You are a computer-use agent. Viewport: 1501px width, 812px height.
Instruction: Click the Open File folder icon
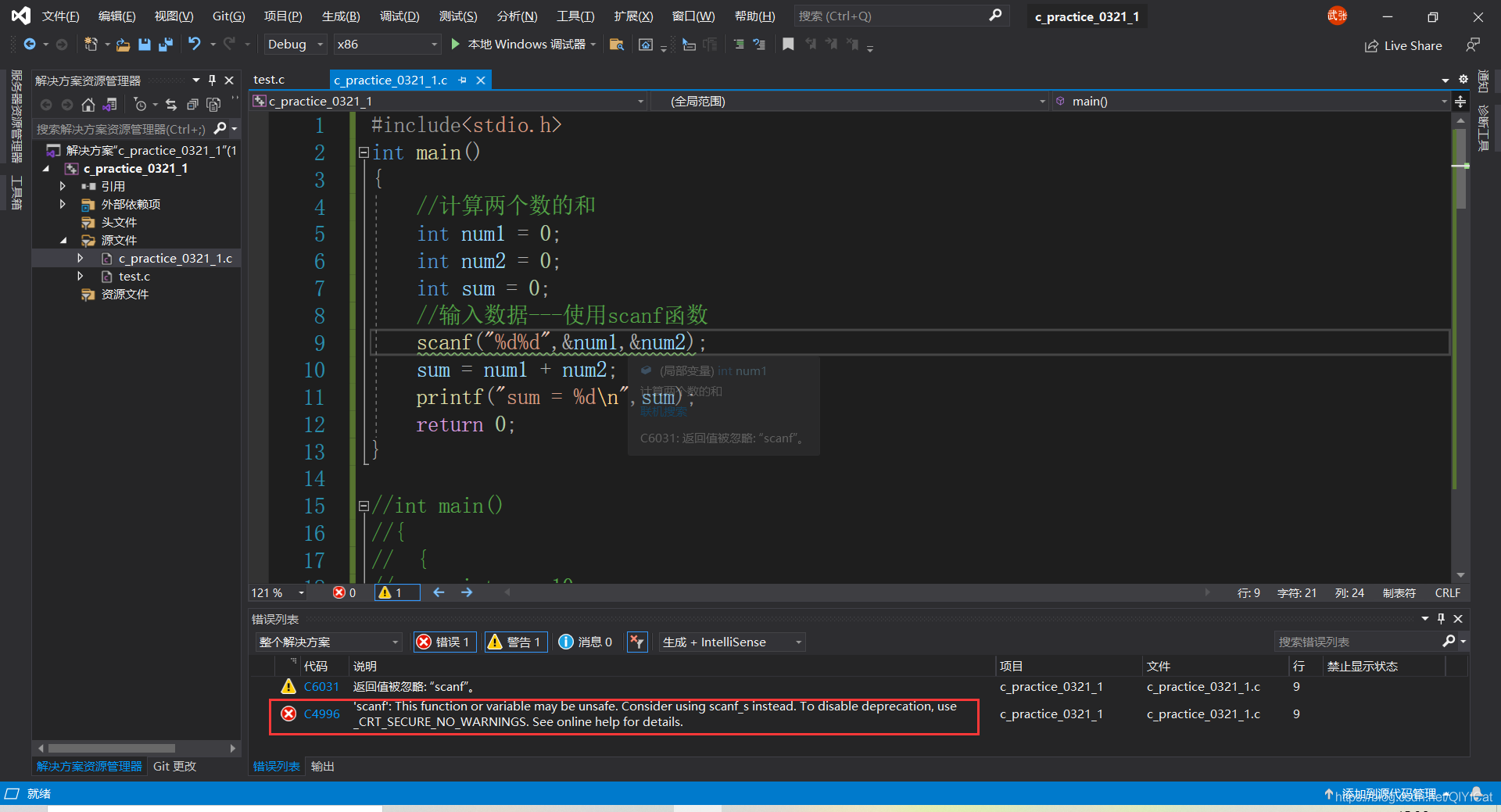pos(123,45)
